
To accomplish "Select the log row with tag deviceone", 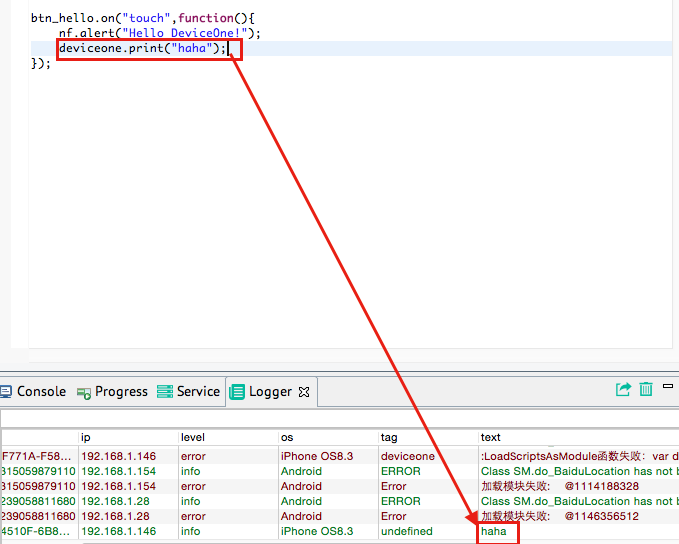I will coord(408,456).
